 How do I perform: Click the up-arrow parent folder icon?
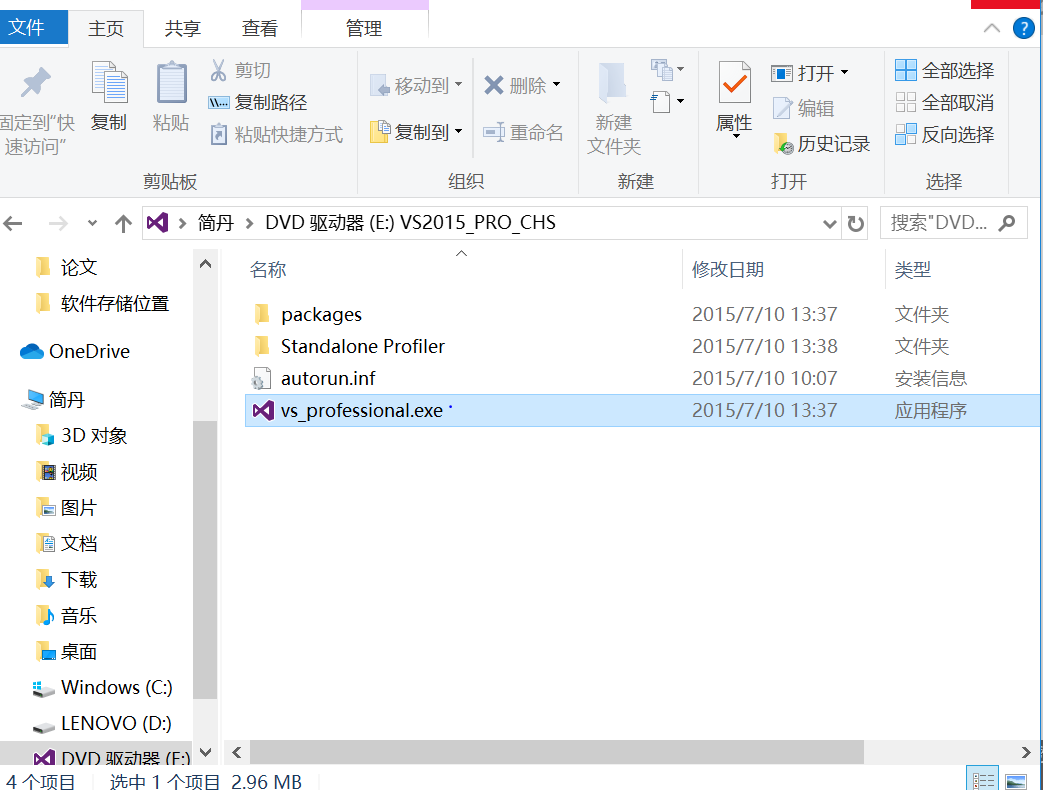pyautogui.click(x=123, y=223)
